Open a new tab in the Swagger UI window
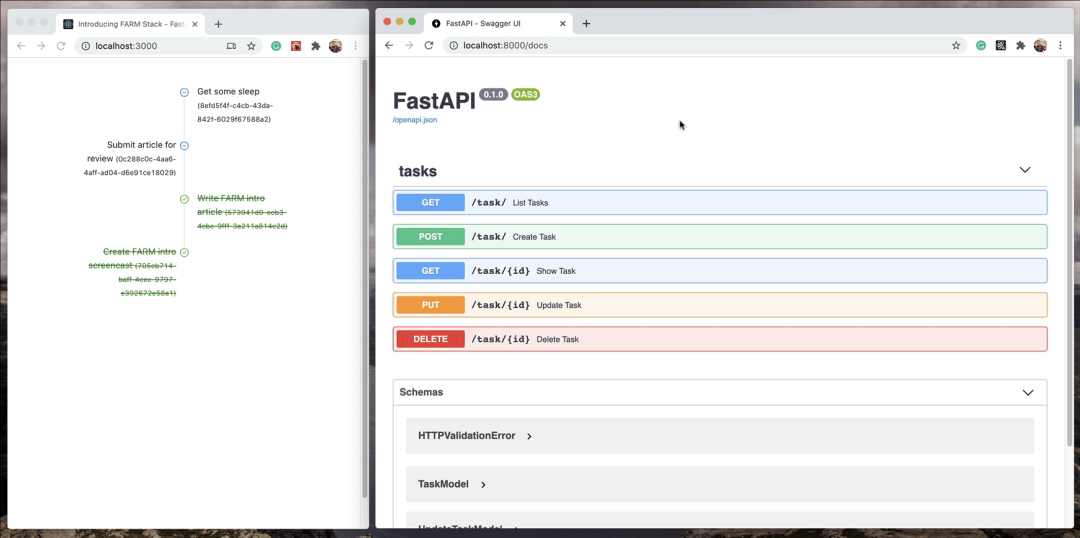This screenshot has height=538, width=1080. tap(586, 23)
